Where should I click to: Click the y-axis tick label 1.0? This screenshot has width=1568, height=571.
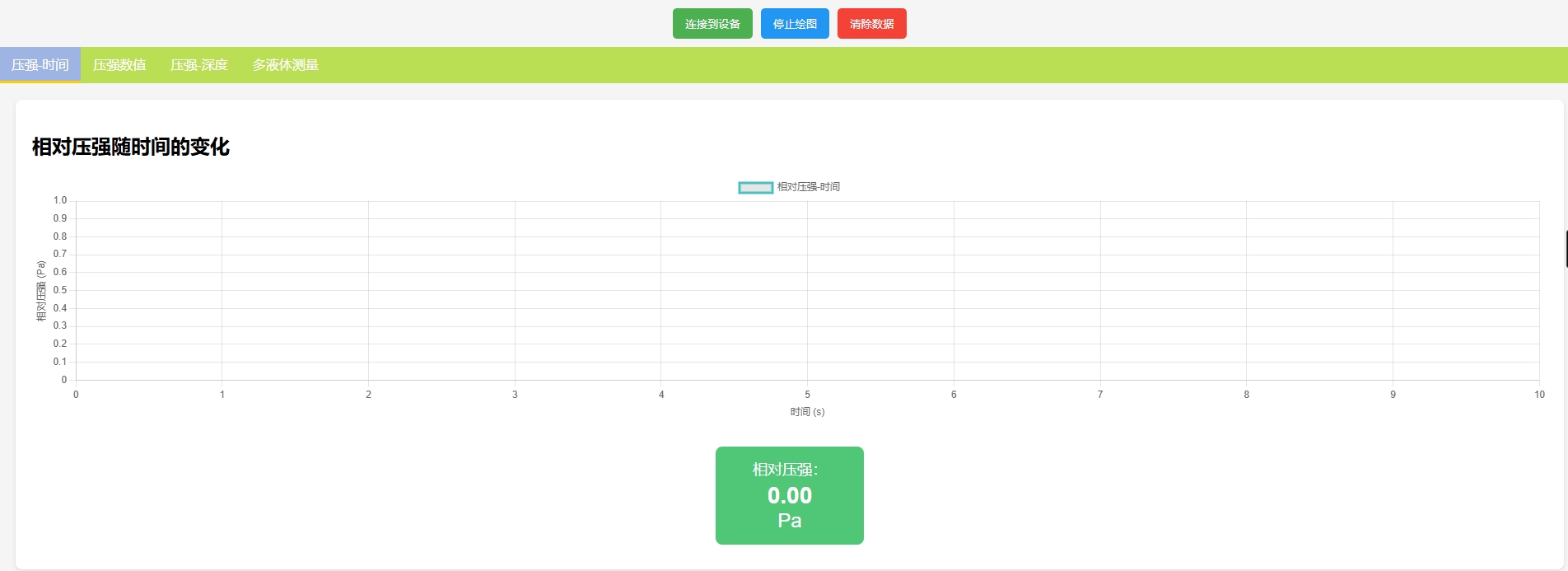coord(60,200)
